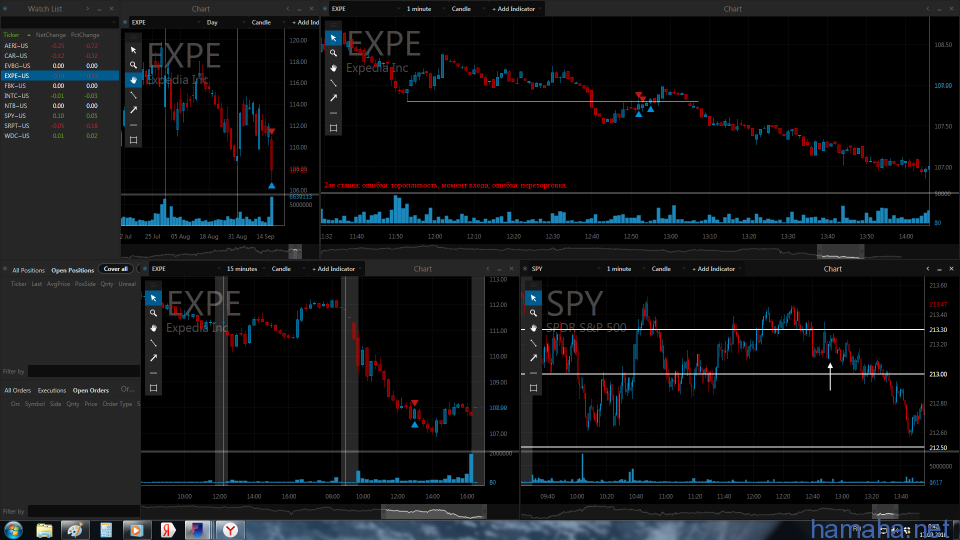
Task: Select the horizontal line tool in EXPE Day chart
Action: click(x=133, y=125)
